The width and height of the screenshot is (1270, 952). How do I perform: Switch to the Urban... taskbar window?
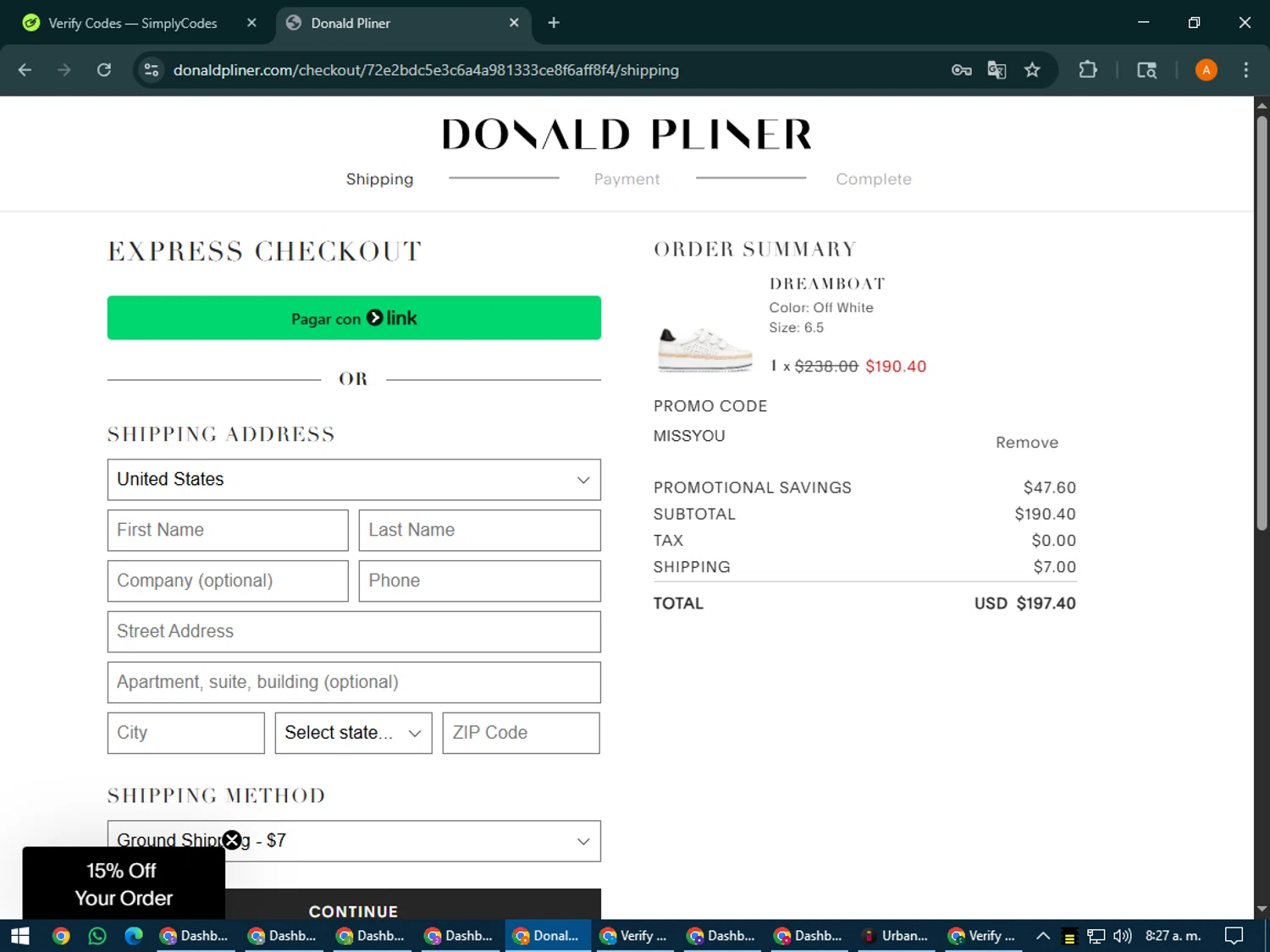pyautogui.click(x=896, y=936)
